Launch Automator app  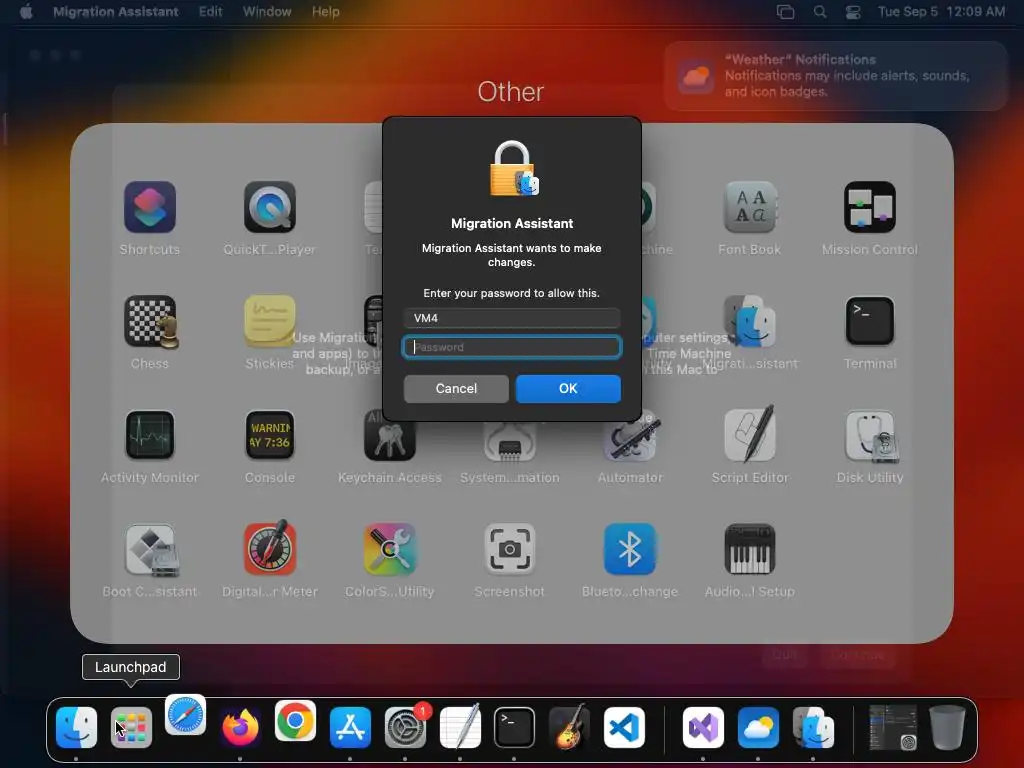click(630, 438)
